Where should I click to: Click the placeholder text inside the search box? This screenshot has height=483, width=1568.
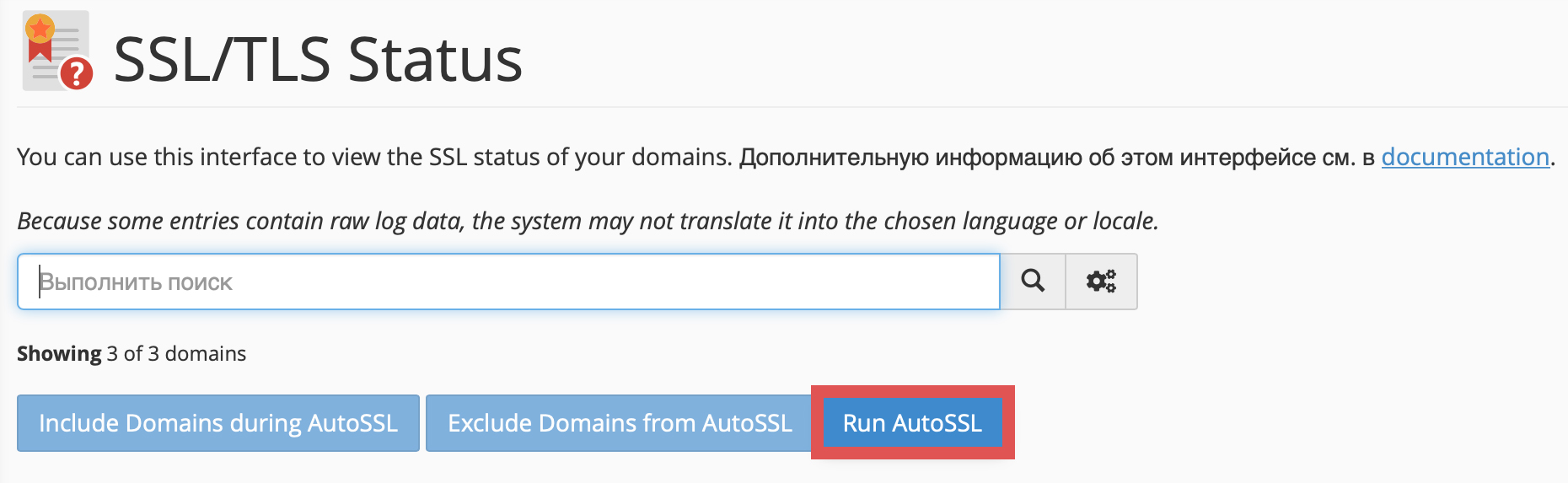136,282
